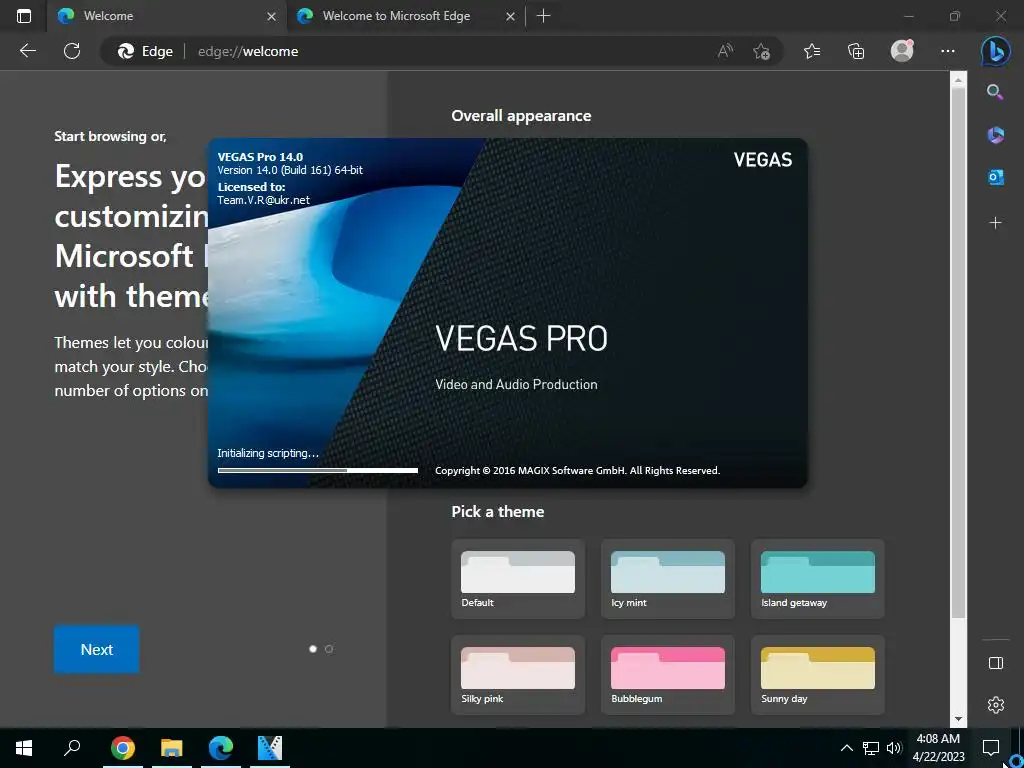This screenshot has height=768, width=1024.
Task: Click the VEGAS logo on splash screen
Action: 763,160
